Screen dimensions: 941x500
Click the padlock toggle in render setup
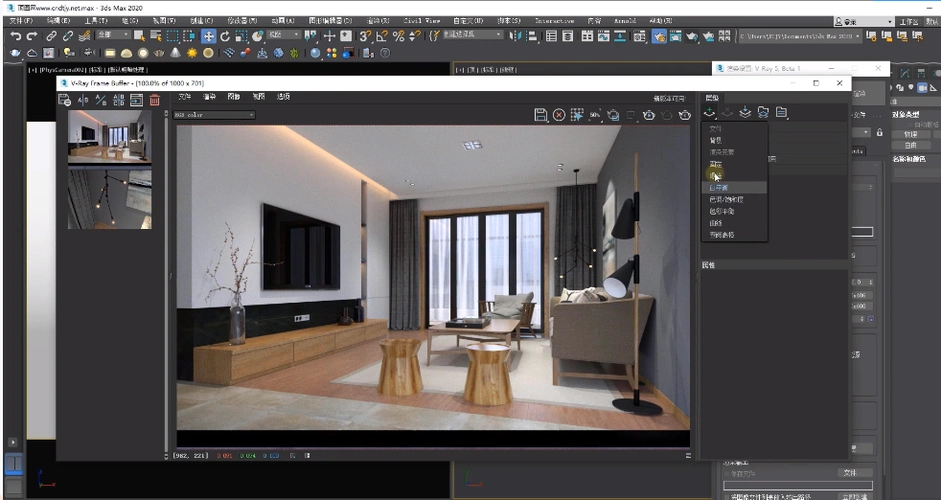pos(879,132)
